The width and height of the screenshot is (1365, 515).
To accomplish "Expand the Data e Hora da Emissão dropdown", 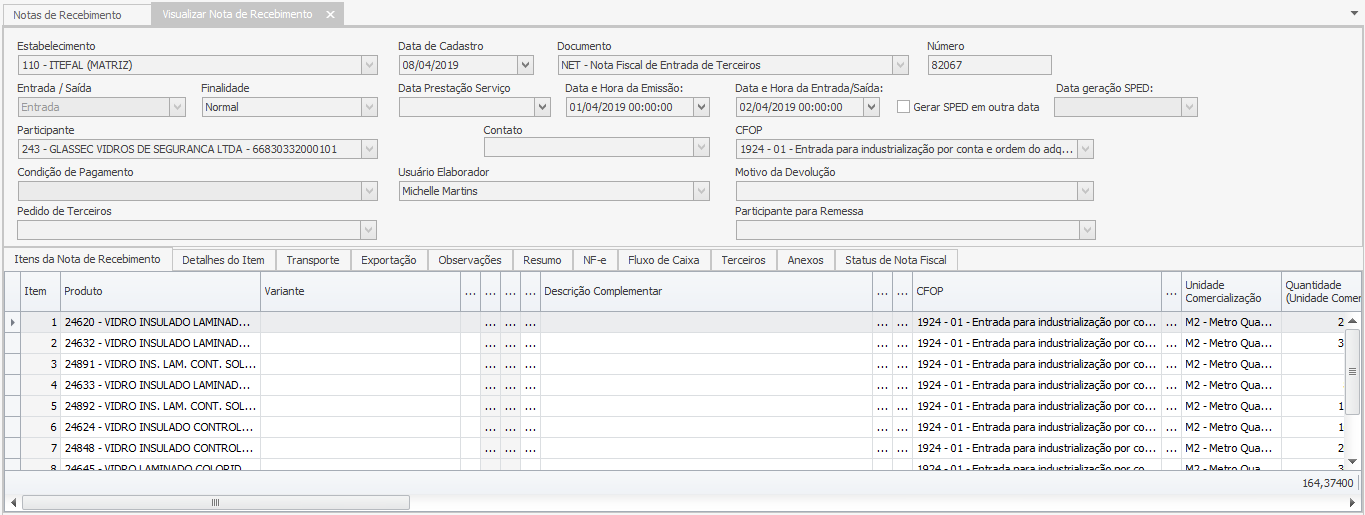I will click(701, 107).
